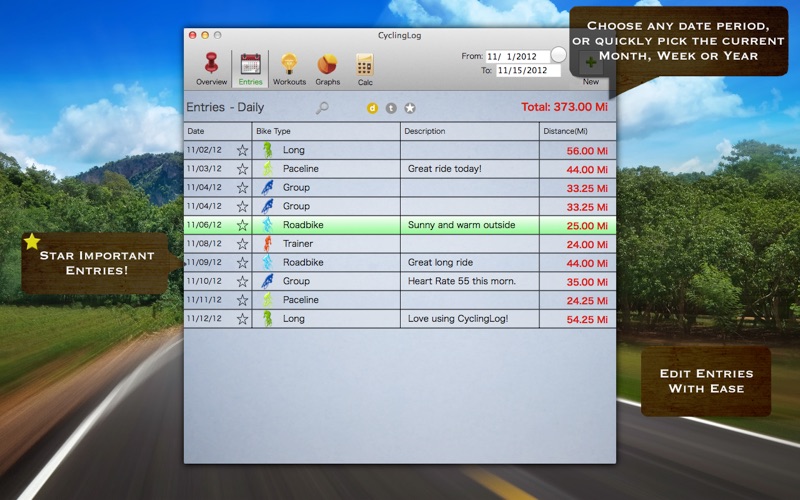The width and height of the screenshot is (800, 500).
Task: Click the light green cyclist icon on 11/03/12 row
Action: [267, 169]
